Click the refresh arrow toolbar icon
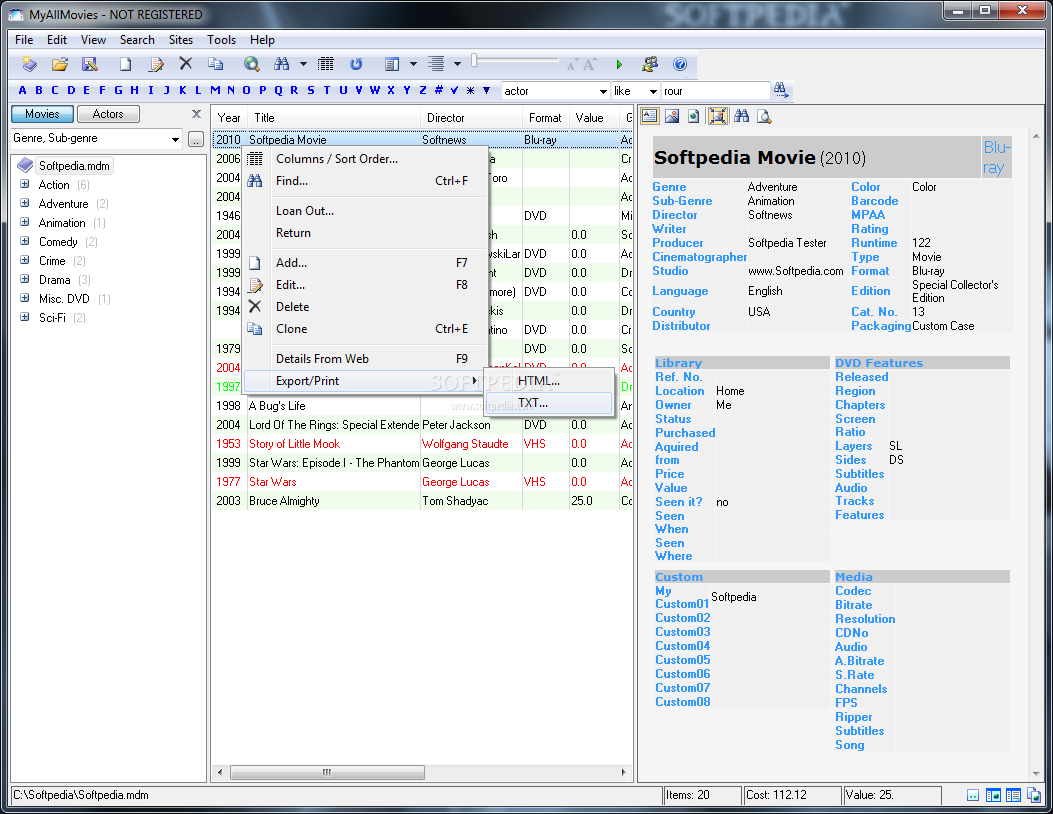The image size is (1053, 814). (x=356, y=64)
